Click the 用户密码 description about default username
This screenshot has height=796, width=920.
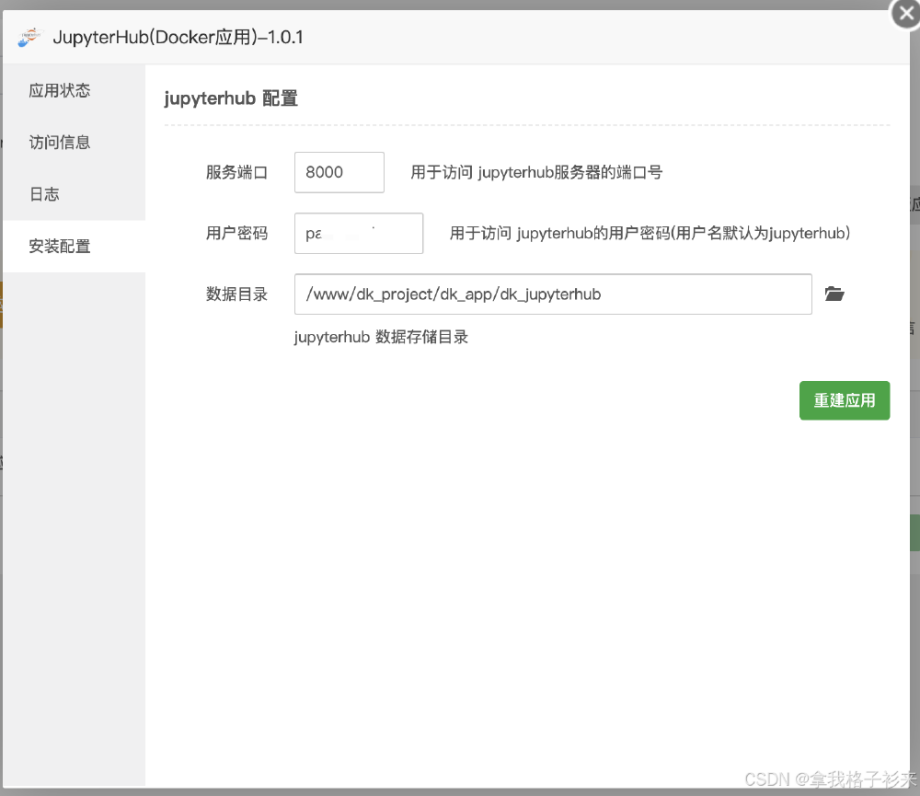[x=650, y=233]
